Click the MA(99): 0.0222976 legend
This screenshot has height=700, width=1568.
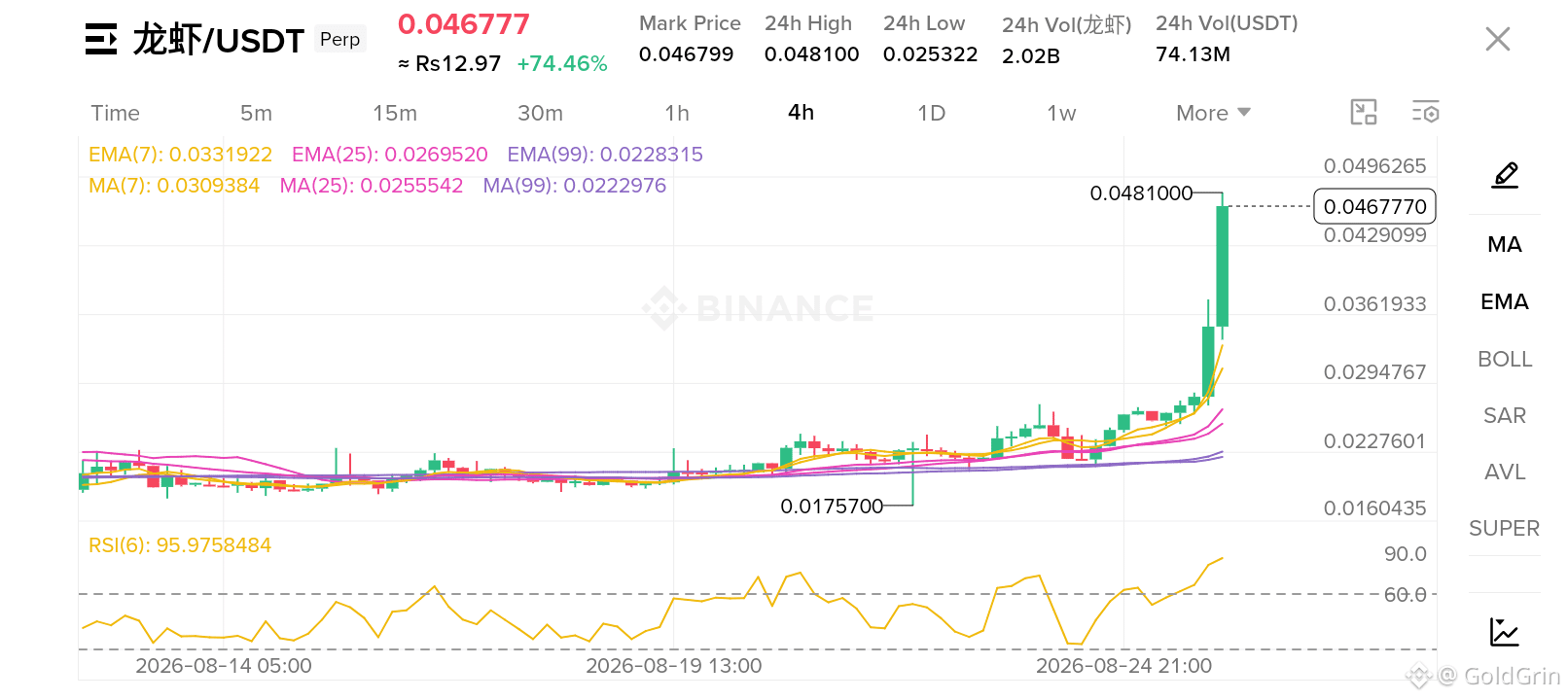[x=575, y=186]
